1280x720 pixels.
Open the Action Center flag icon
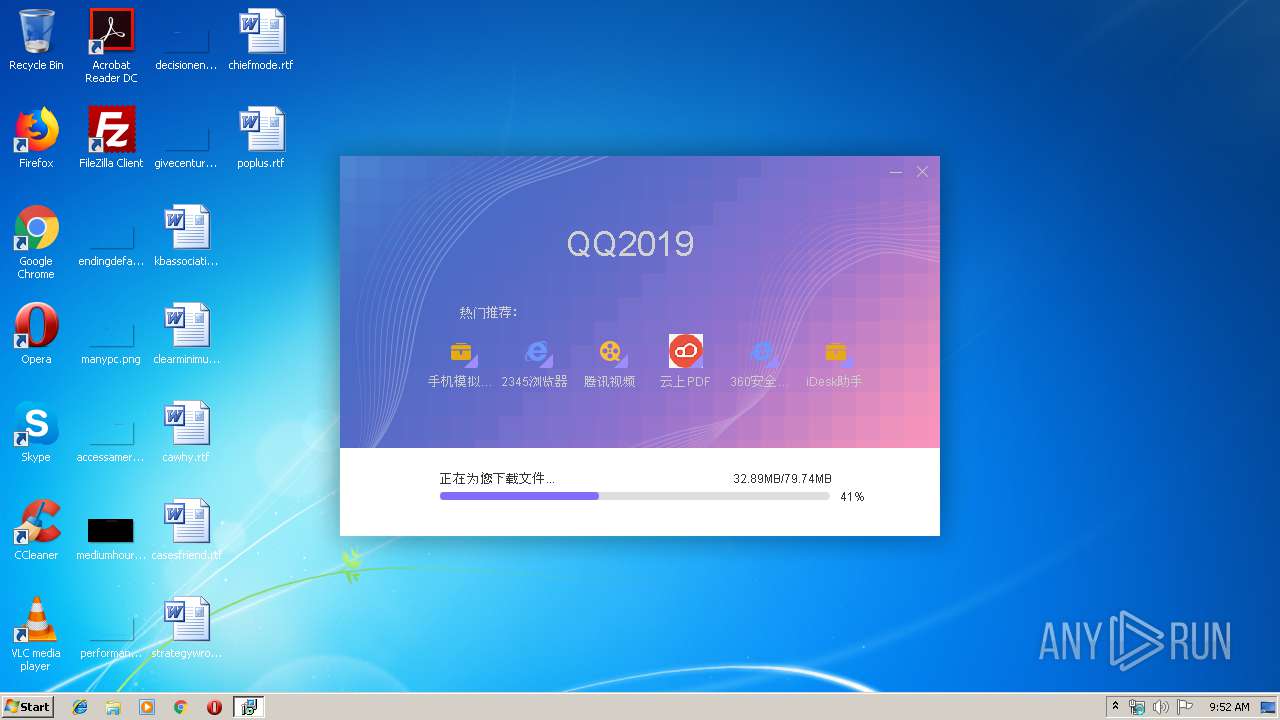pyautogui.click(x=1184, y=707)
